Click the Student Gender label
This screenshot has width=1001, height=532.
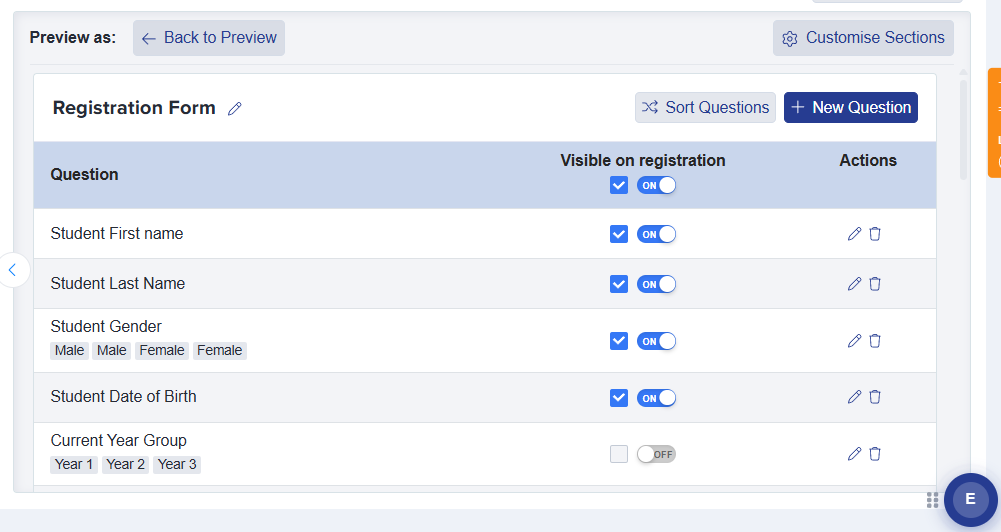[x=106, y=326]
